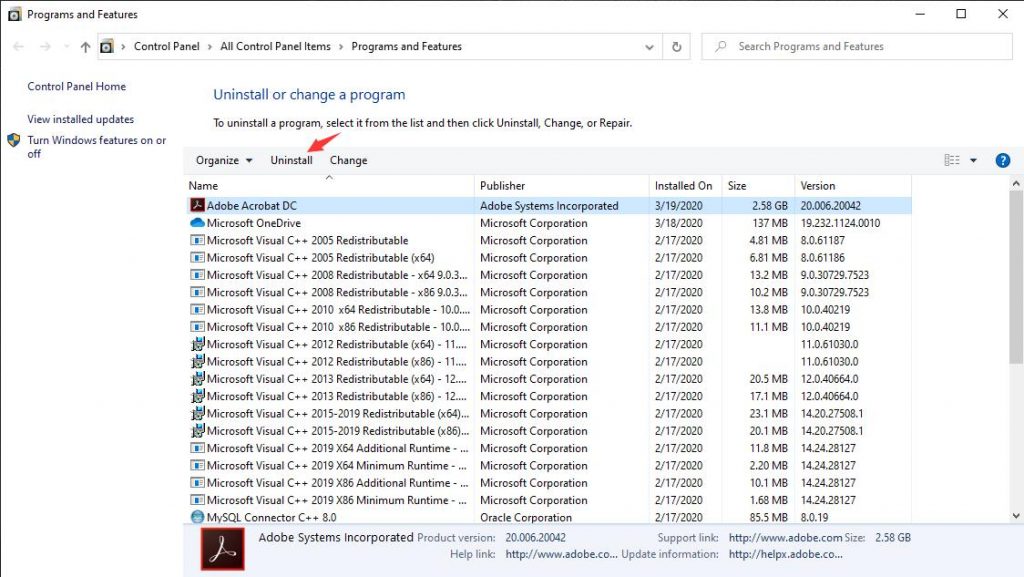Click the change view icon
Viewport: 1024px width, 577px height.
tap(952, 161)
